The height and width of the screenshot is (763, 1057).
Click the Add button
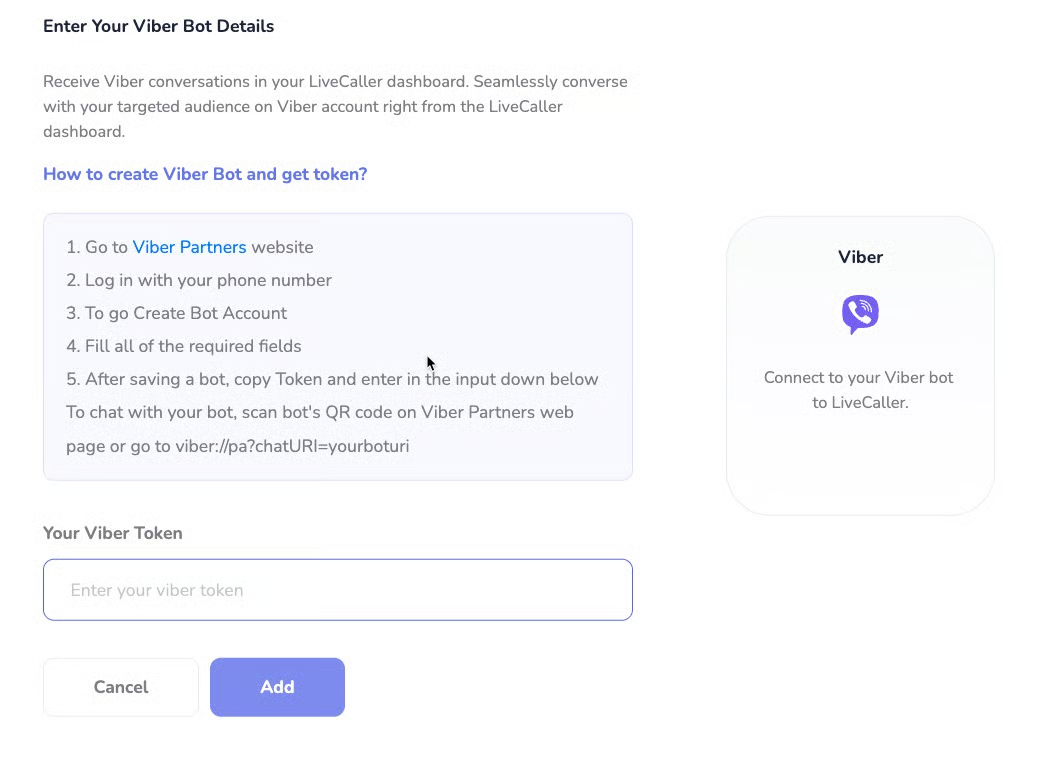(277, 687)
